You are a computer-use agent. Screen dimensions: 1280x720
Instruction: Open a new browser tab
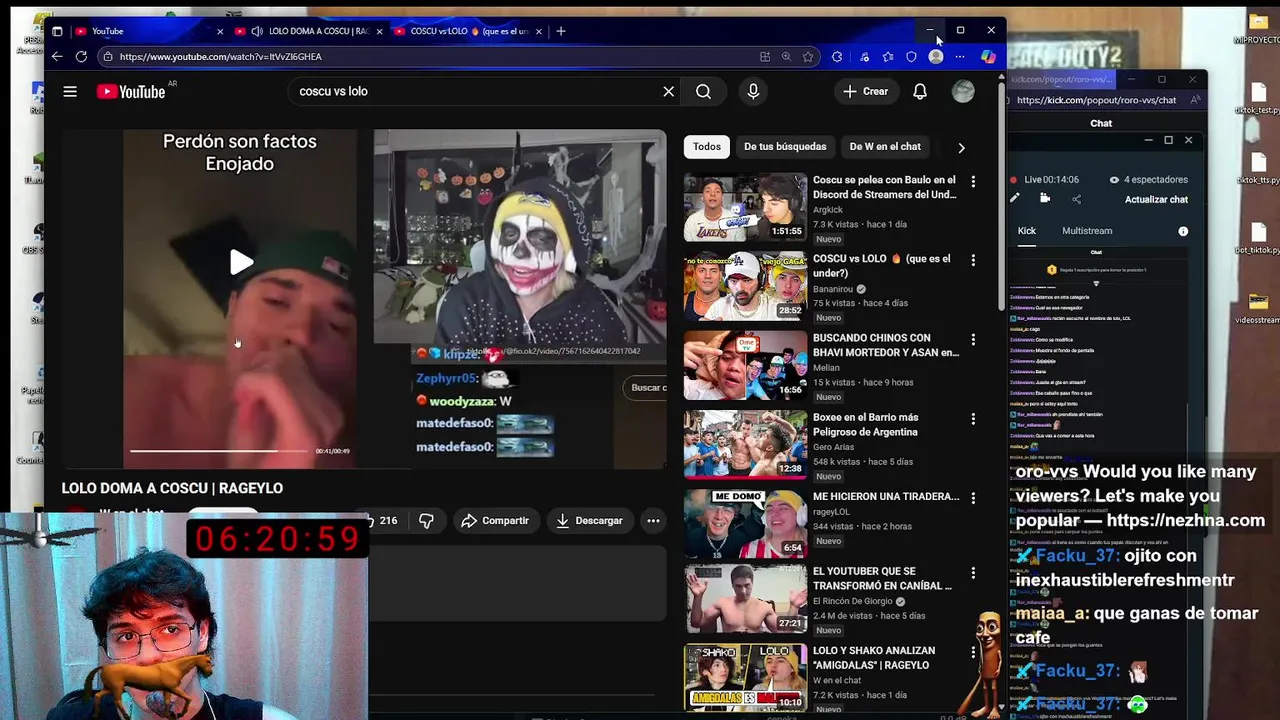click(561, 31)
